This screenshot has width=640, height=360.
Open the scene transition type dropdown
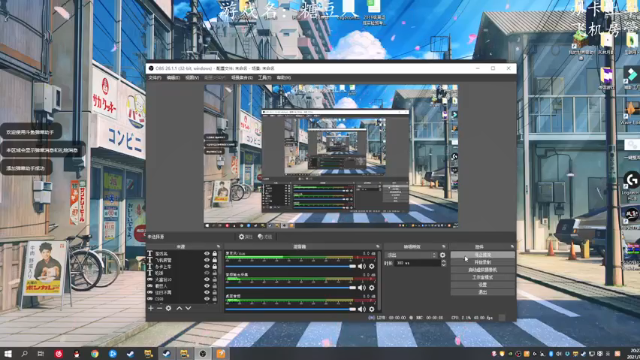point(411,255)
